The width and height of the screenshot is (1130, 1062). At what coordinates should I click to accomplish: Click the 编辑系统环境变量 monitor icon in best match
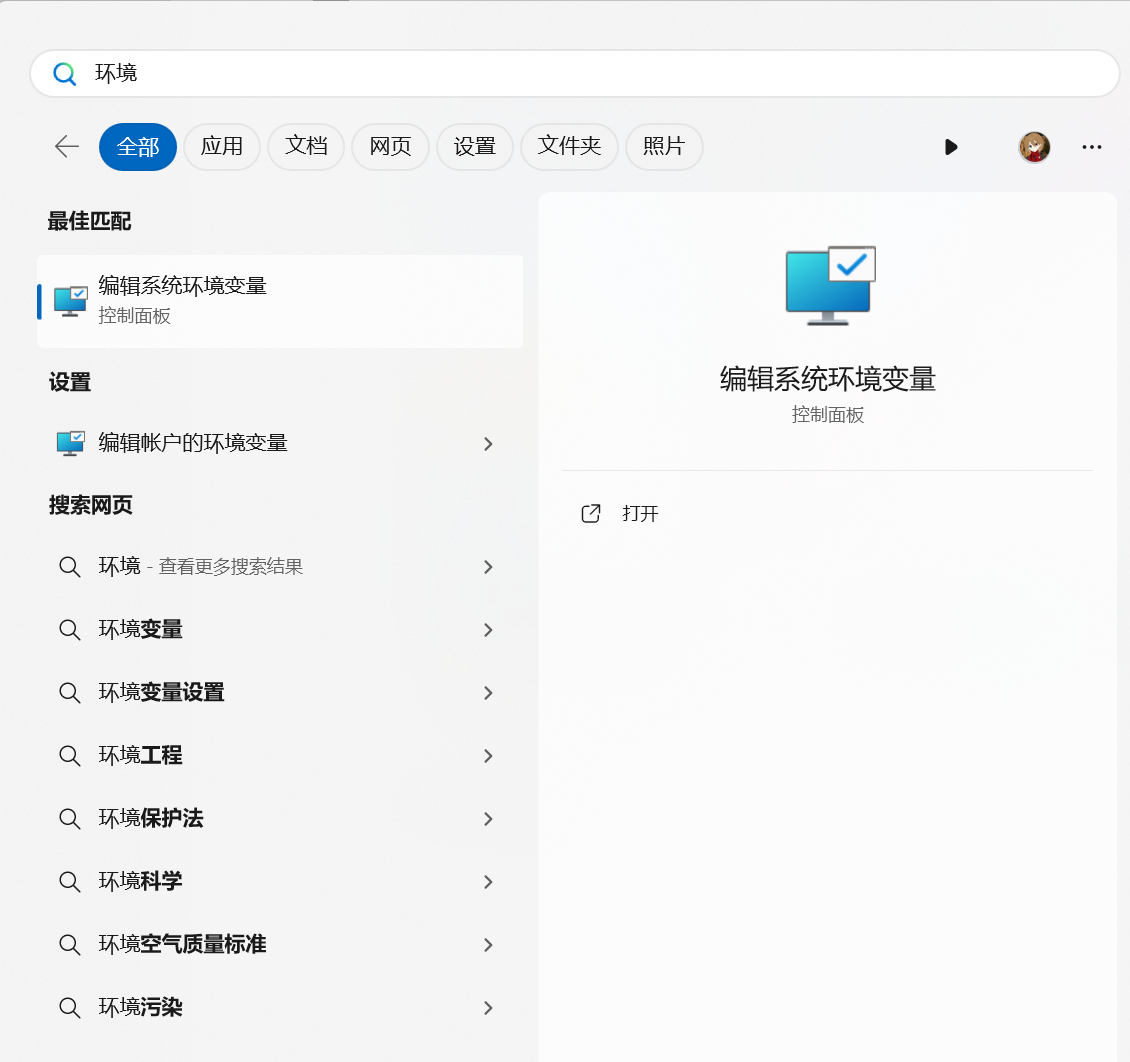point(71,301)
